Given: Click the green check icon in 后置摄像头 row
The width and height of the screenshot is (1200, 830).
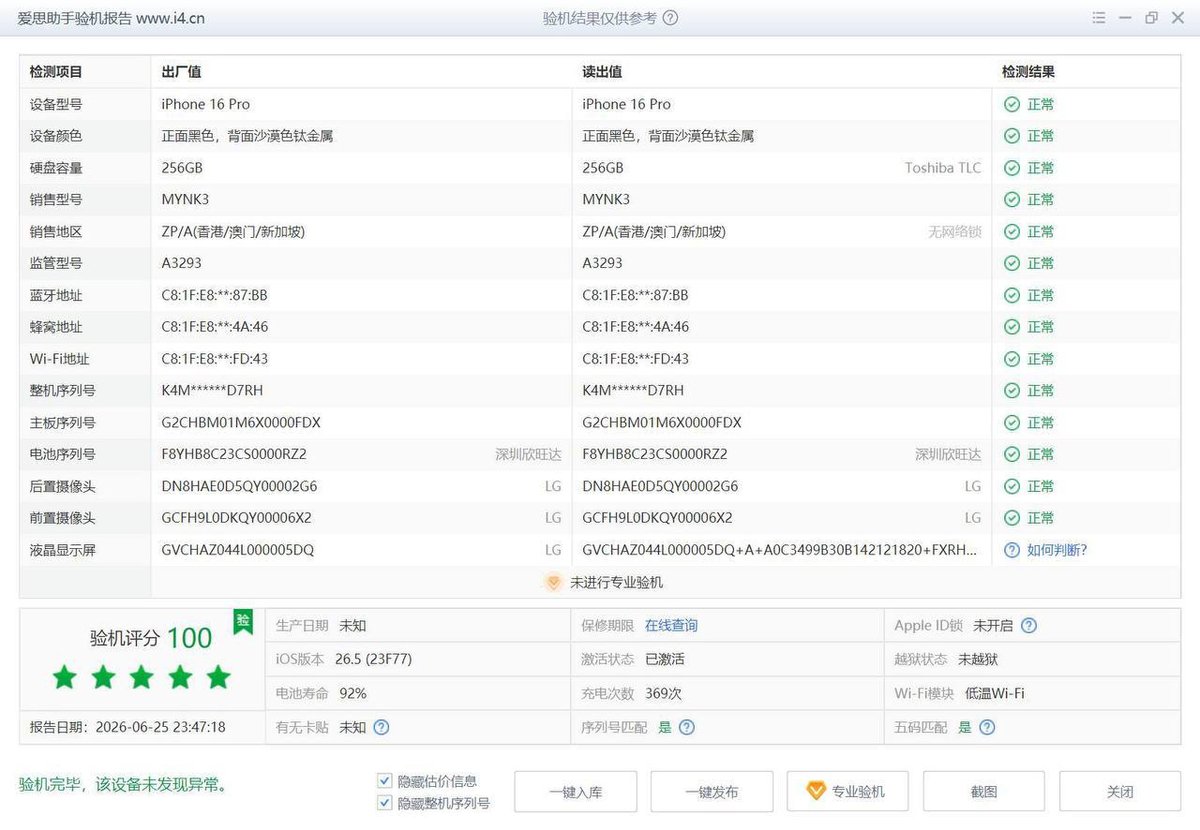Looking at the screenshot, I should pos(1012,486).
